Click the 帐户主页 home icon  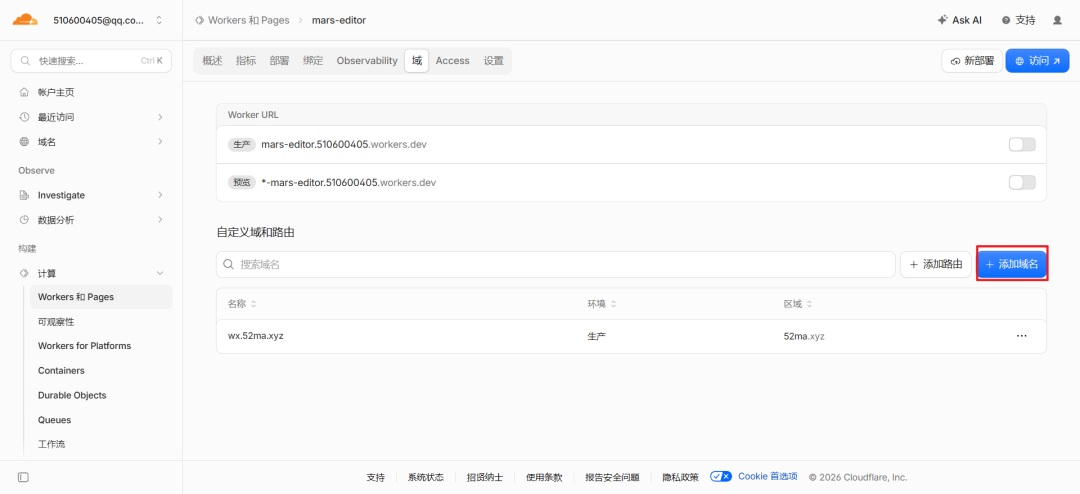tap(24, 92)
